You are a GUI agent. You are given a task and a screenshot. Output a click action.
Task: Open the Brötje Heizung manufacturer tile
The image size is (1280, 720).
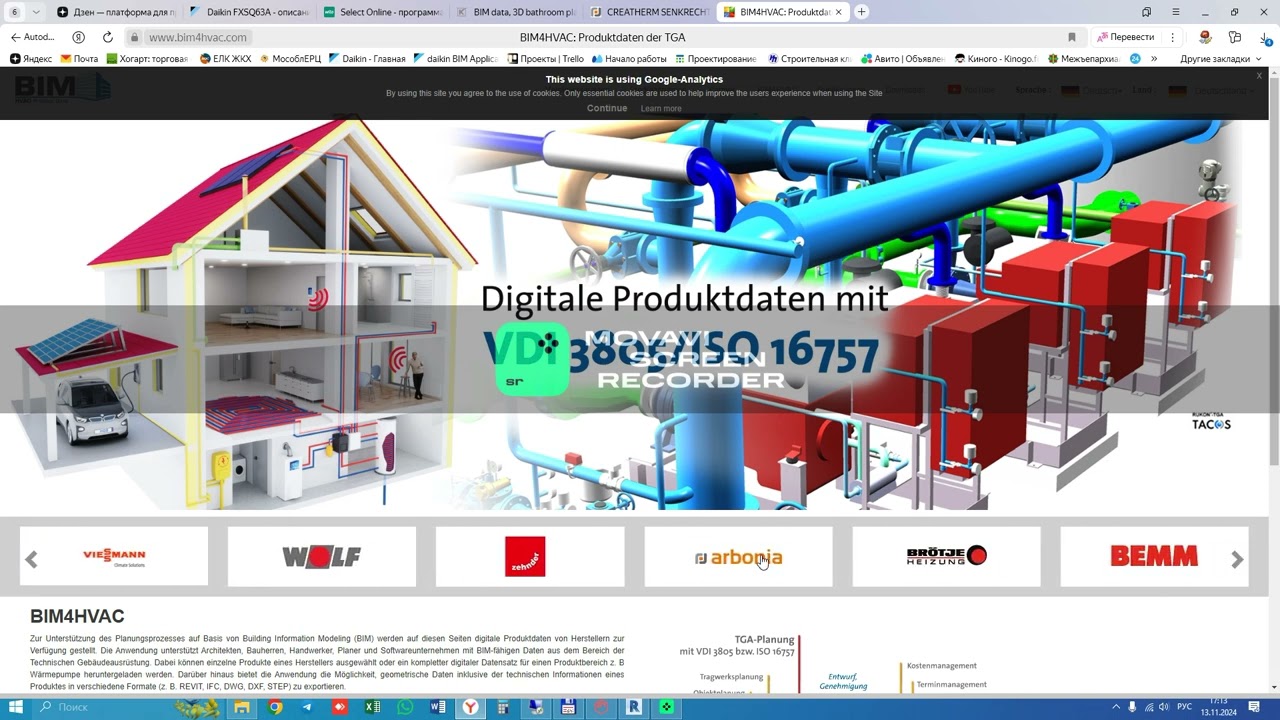click(x=946, y=556)
